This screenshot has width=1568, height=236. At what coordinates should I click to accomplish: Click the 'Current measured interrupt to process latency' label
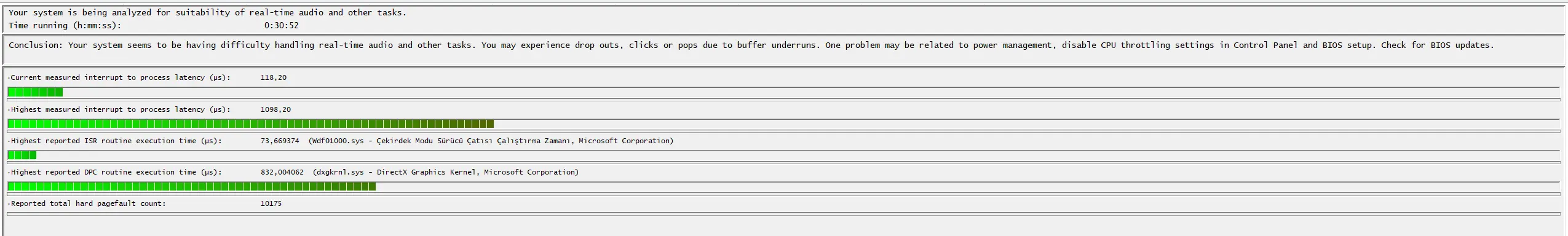[x=120, y=77]
